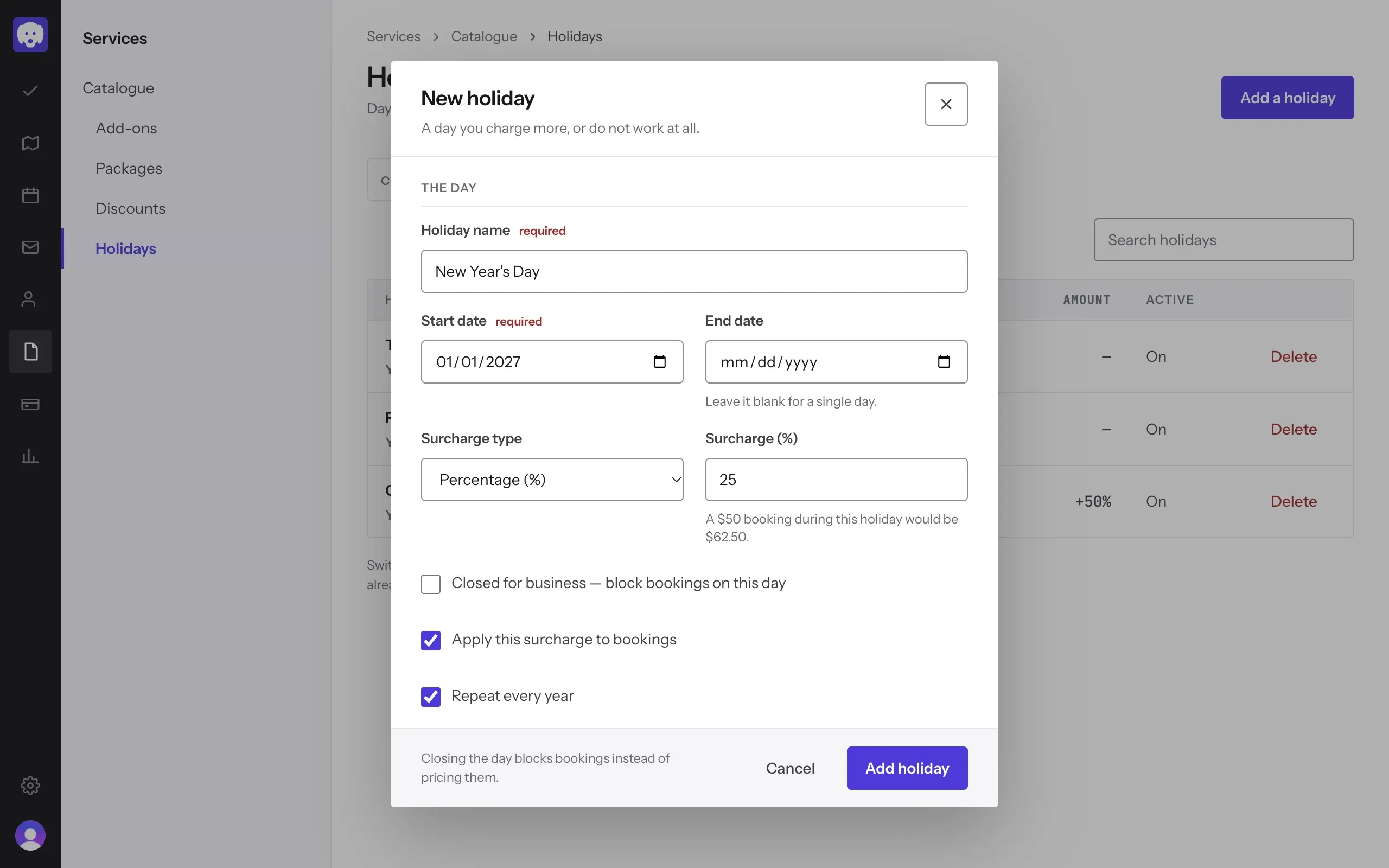
Task: Click the Start date field value 01/01/2027
Action: tap(478, 362)
